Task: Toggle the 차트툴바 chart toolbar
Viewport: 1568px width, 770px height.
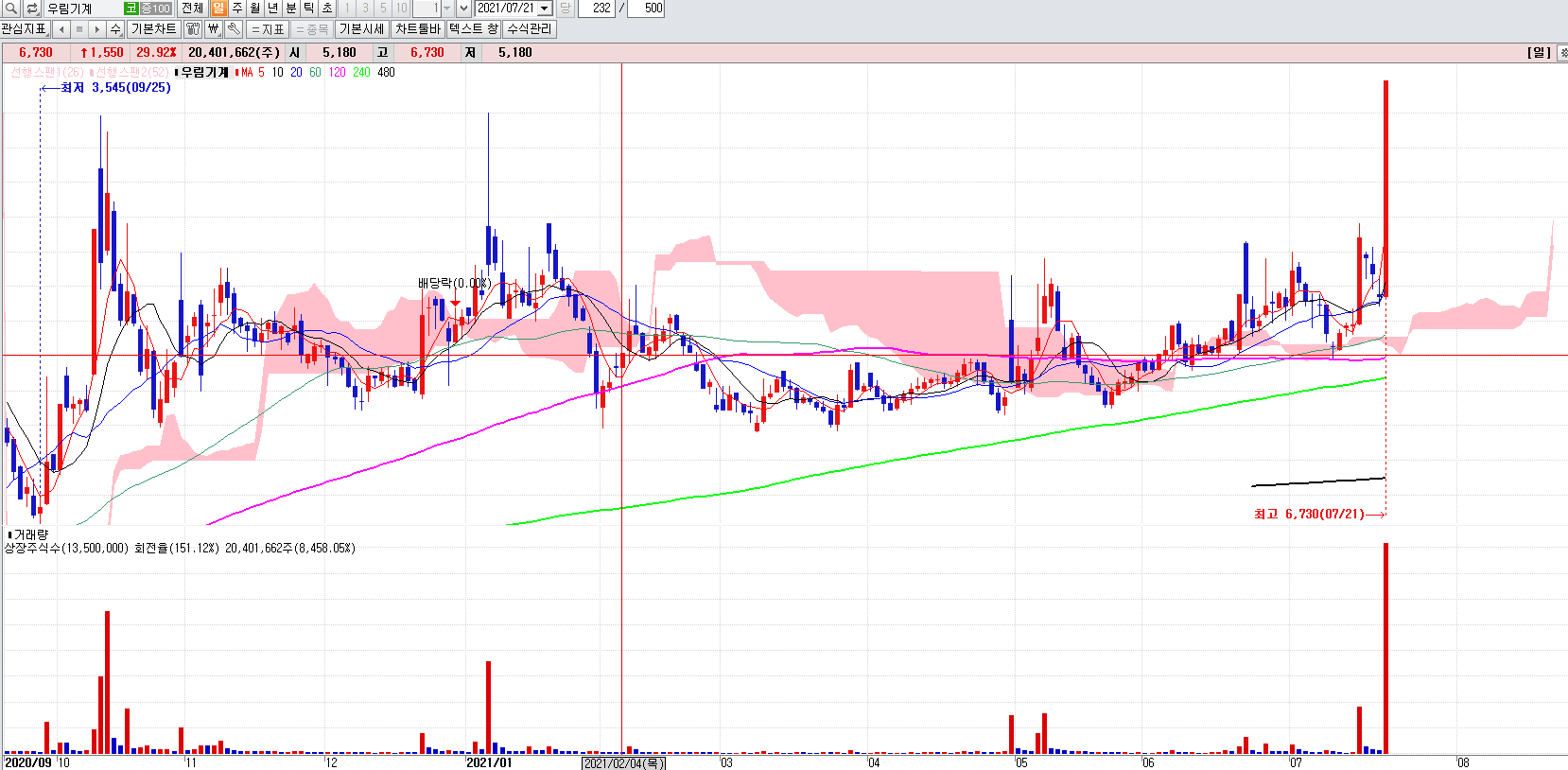Action: [x=418, y=29]
